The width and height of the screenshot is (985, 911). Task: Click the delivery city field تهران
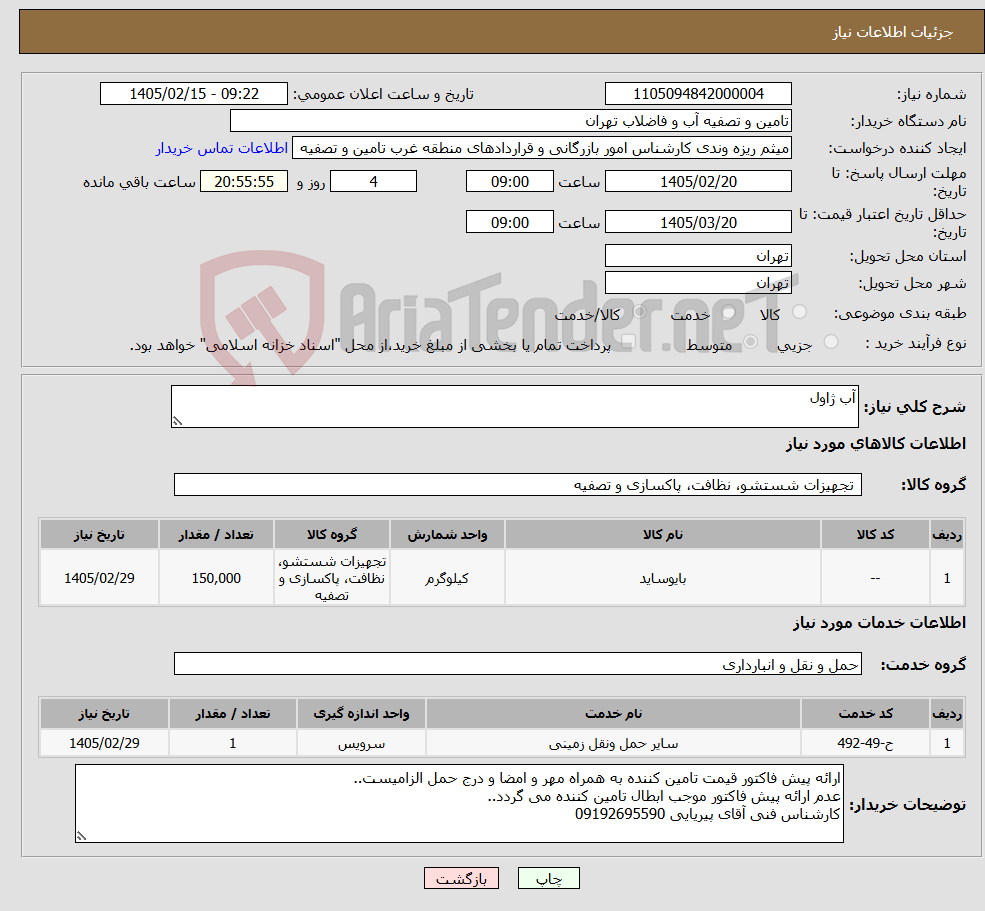(698, 283)
